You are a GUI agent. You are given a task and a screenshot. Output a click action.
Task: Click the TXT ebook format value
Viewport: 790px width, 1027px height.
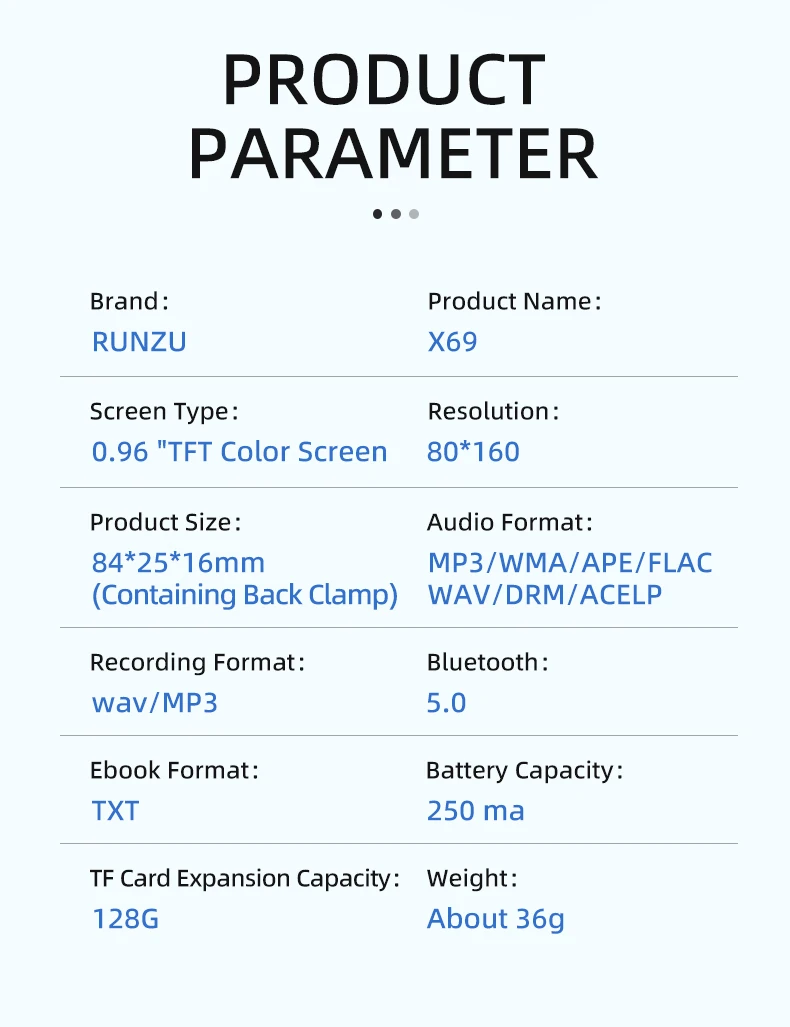click(115, 811)
